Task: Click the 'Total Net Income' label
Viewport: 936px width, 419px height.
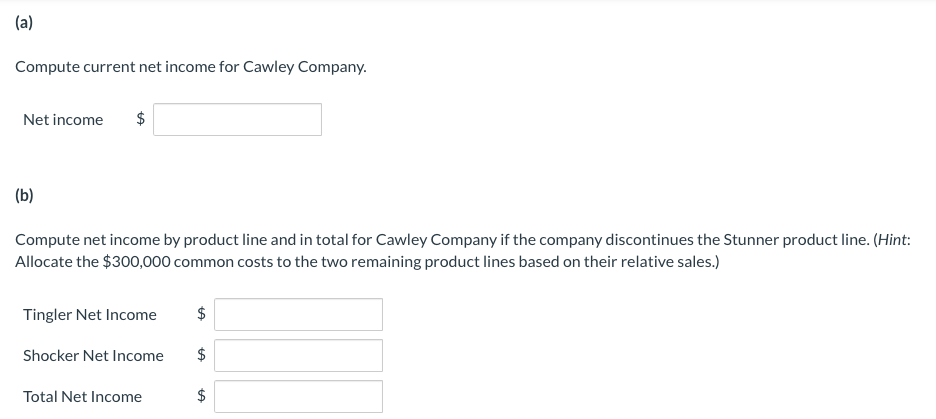Action: coord(82,396)
